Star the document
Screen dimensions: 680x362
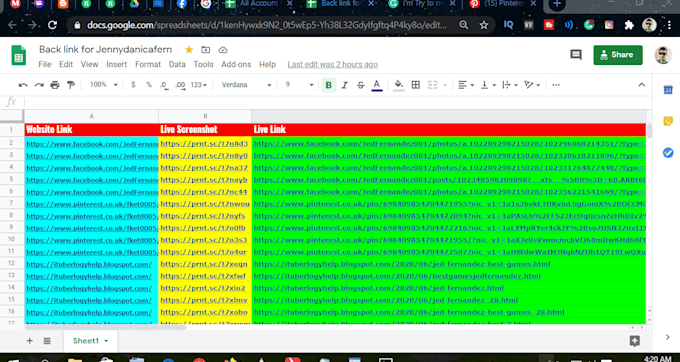click(189, 50)
